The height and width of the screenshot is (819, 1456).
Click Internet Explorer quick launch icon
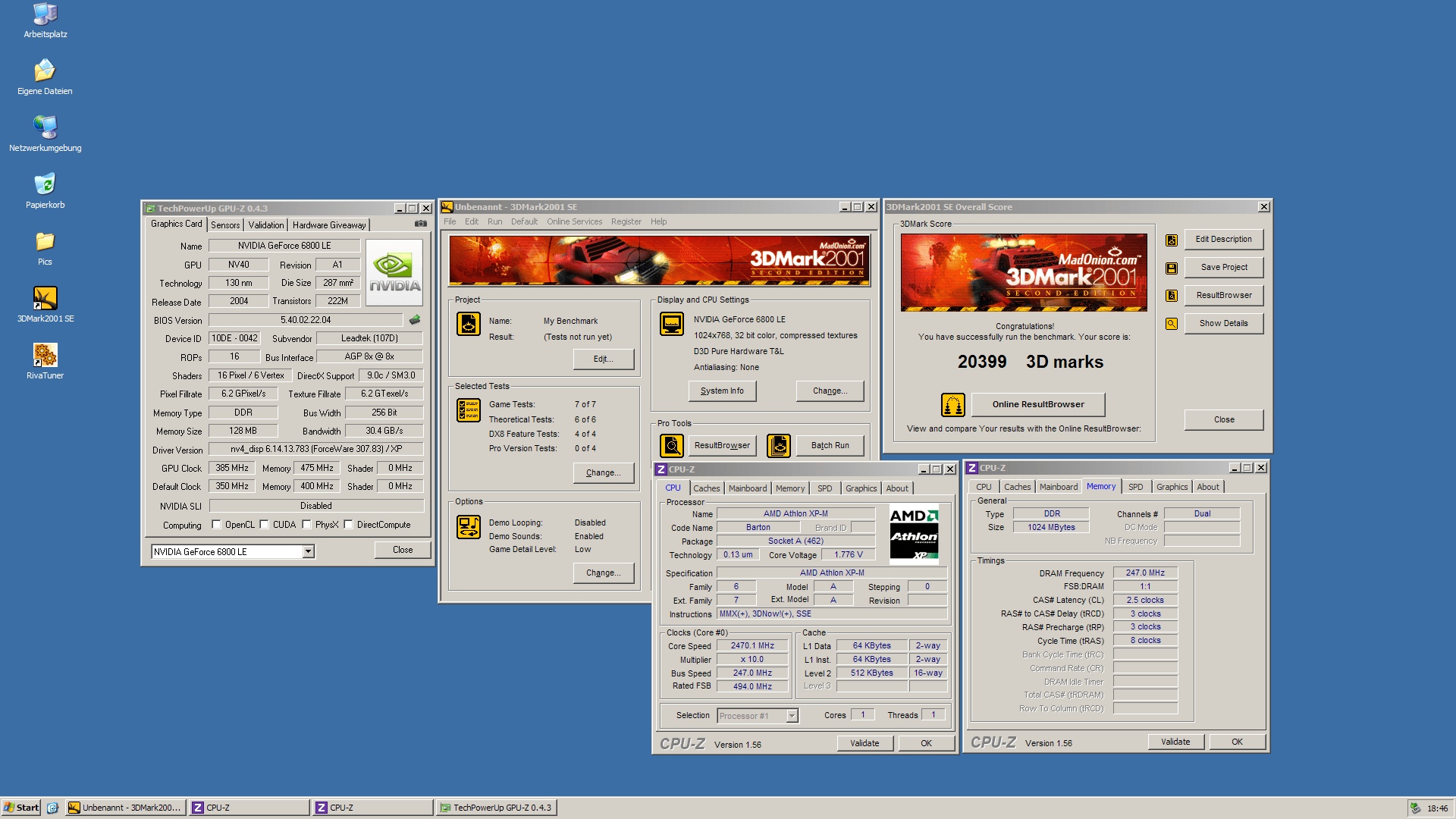[x=52, y=808]
